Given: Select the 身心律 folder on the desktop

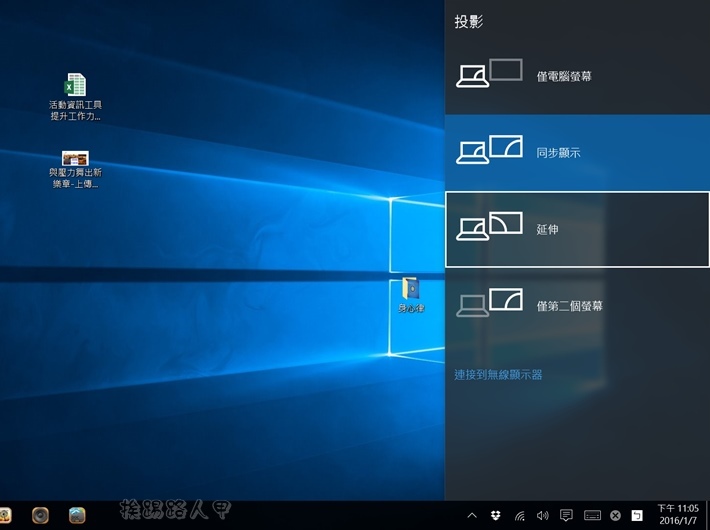Looking at the screenshot, I should [x=411, y=295].
